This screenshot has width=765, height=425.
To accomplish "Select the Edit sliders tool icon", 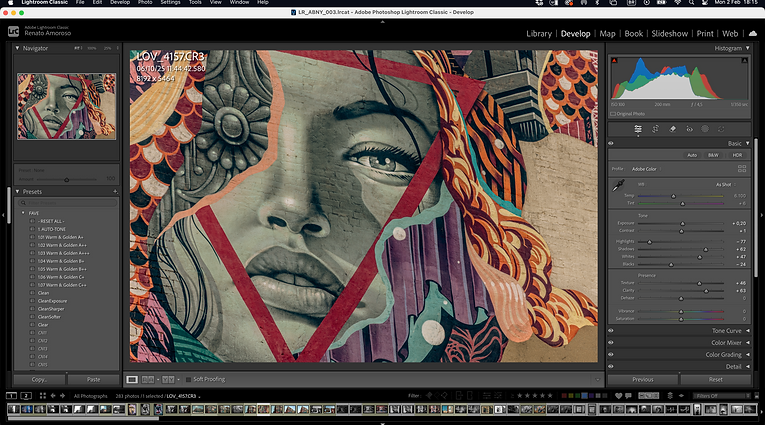I will click(638, 129).
